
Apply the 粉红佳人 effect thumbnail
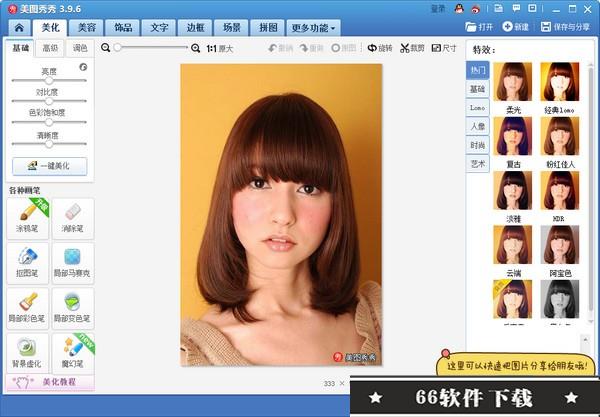click(x=560, y=136)
